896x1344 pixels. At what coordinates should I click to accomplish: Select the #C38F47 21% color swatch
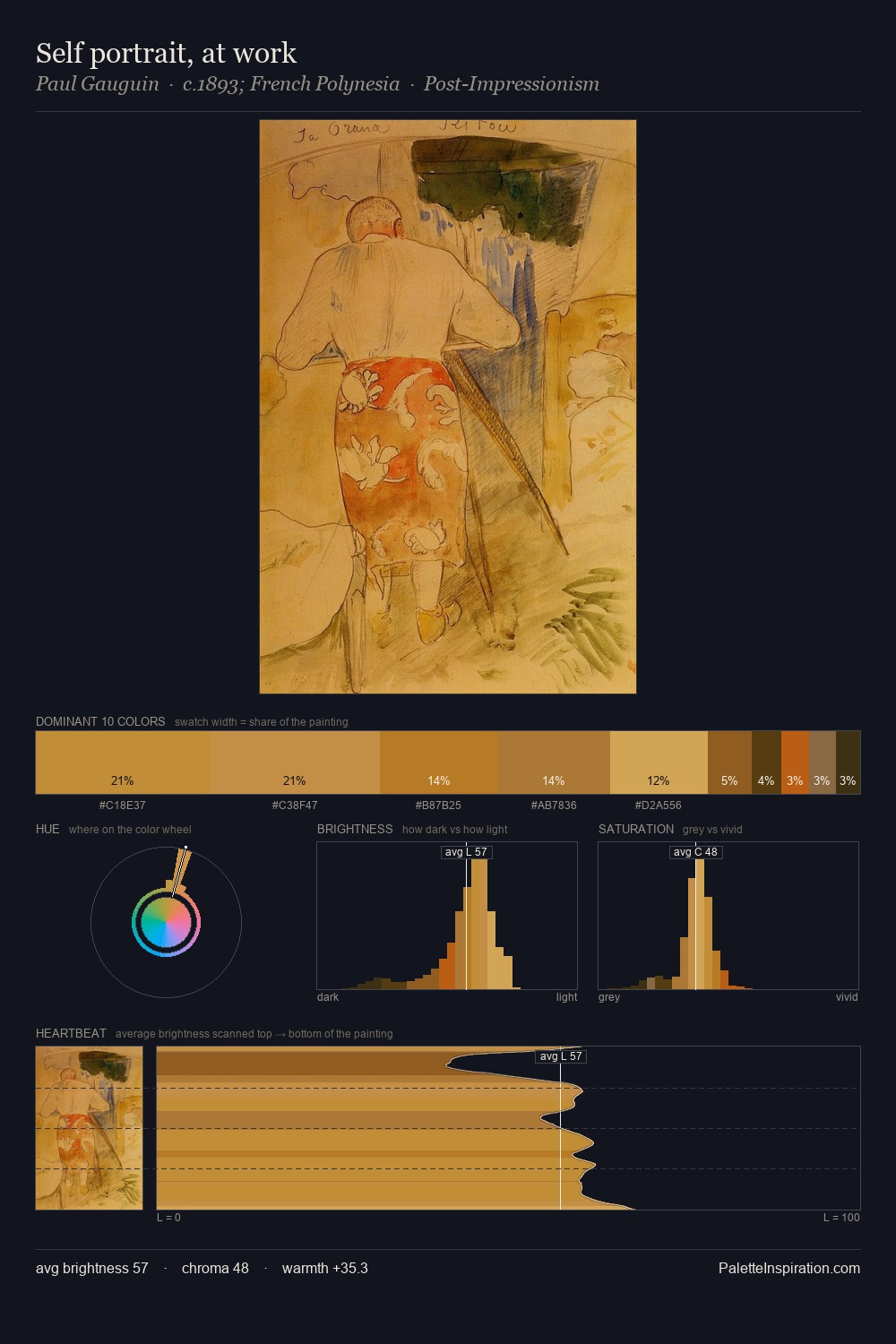[295, 762]
